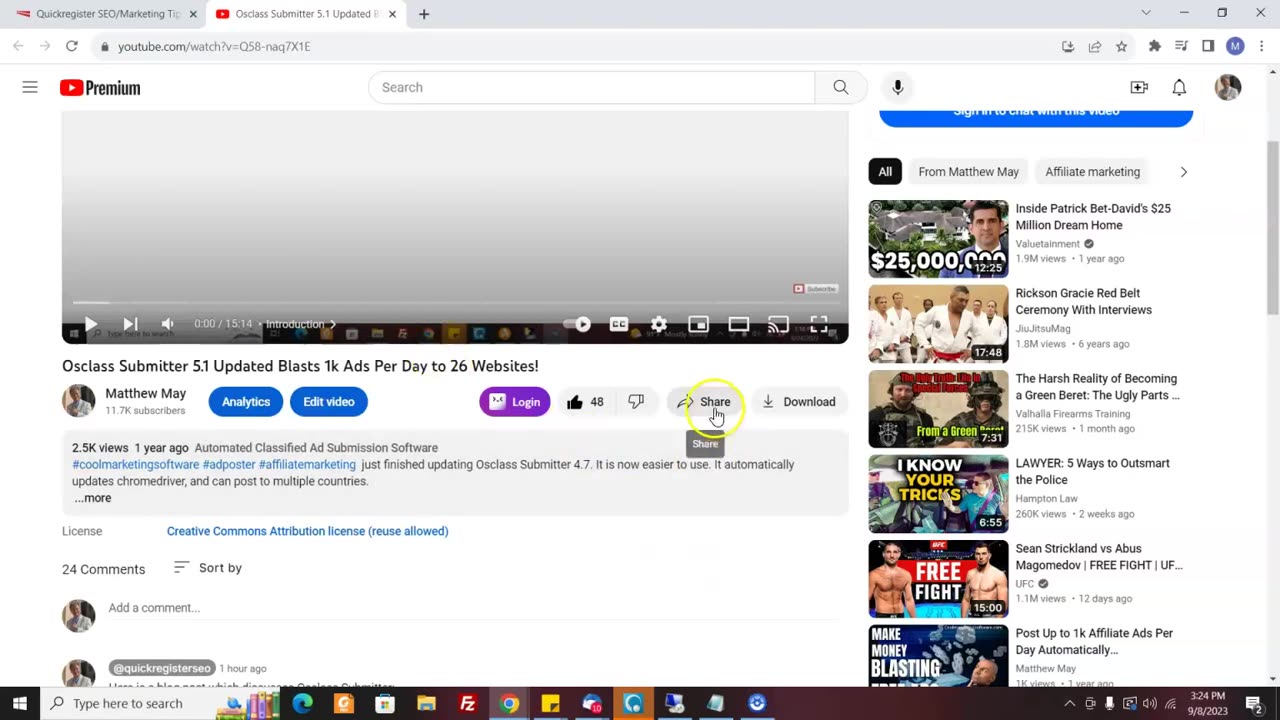1280x720 pixels.
Task: Open the Rickson Gracie Red Belt video
Action: (938, 324)
